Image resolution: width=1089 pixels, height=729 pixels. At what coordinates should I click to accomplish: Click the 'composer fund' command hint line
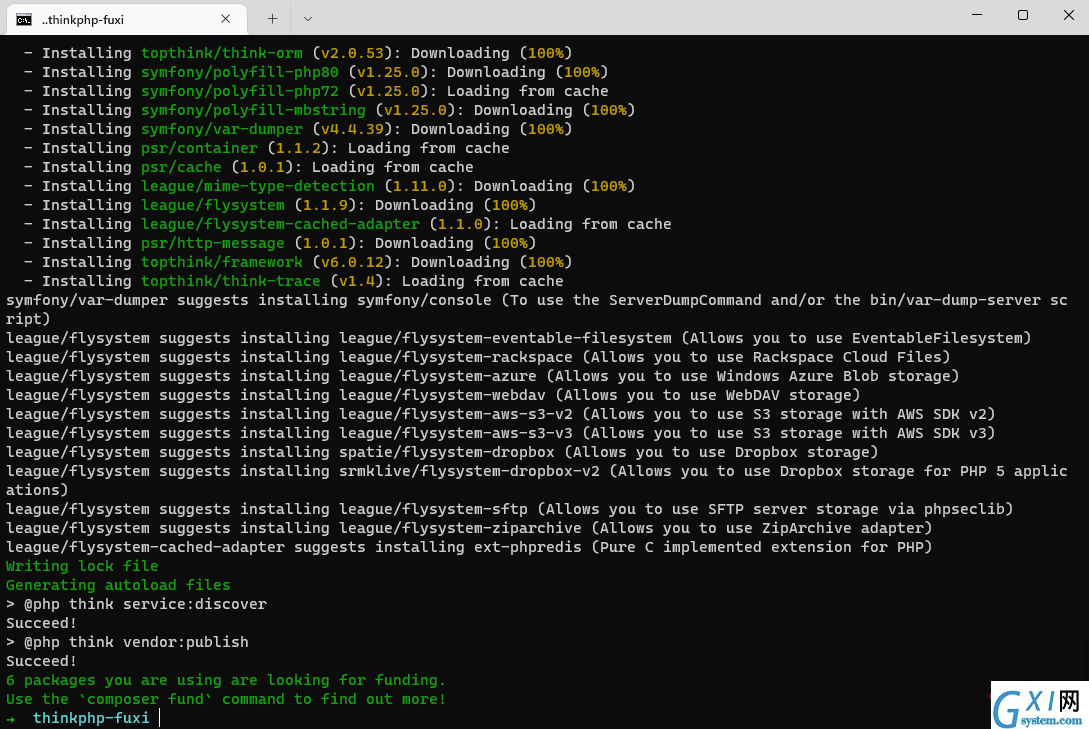click(x=226, y=698)
